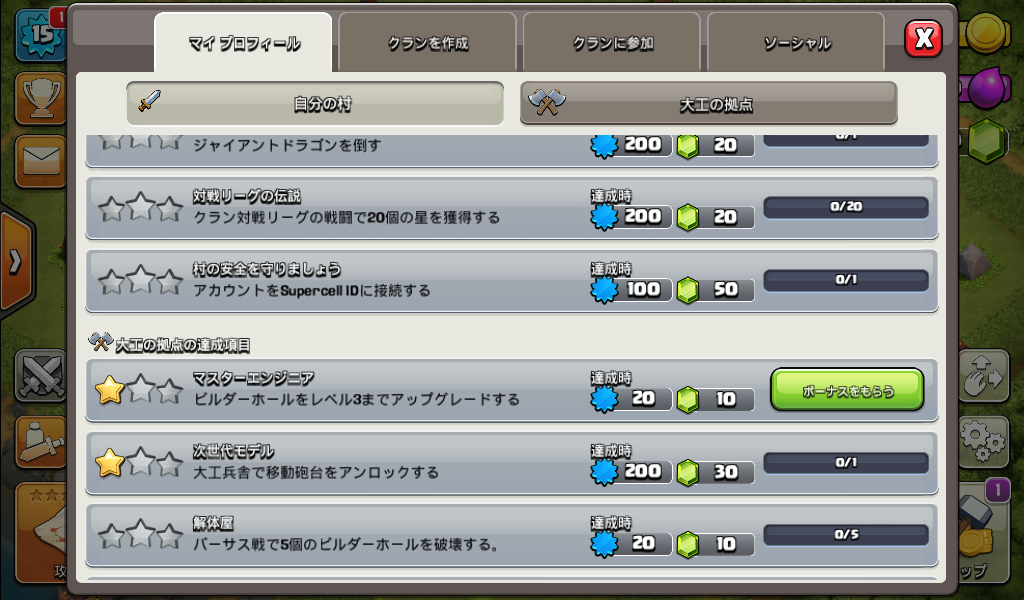Tap the level 15 experience badge

(x=40, y=35)
